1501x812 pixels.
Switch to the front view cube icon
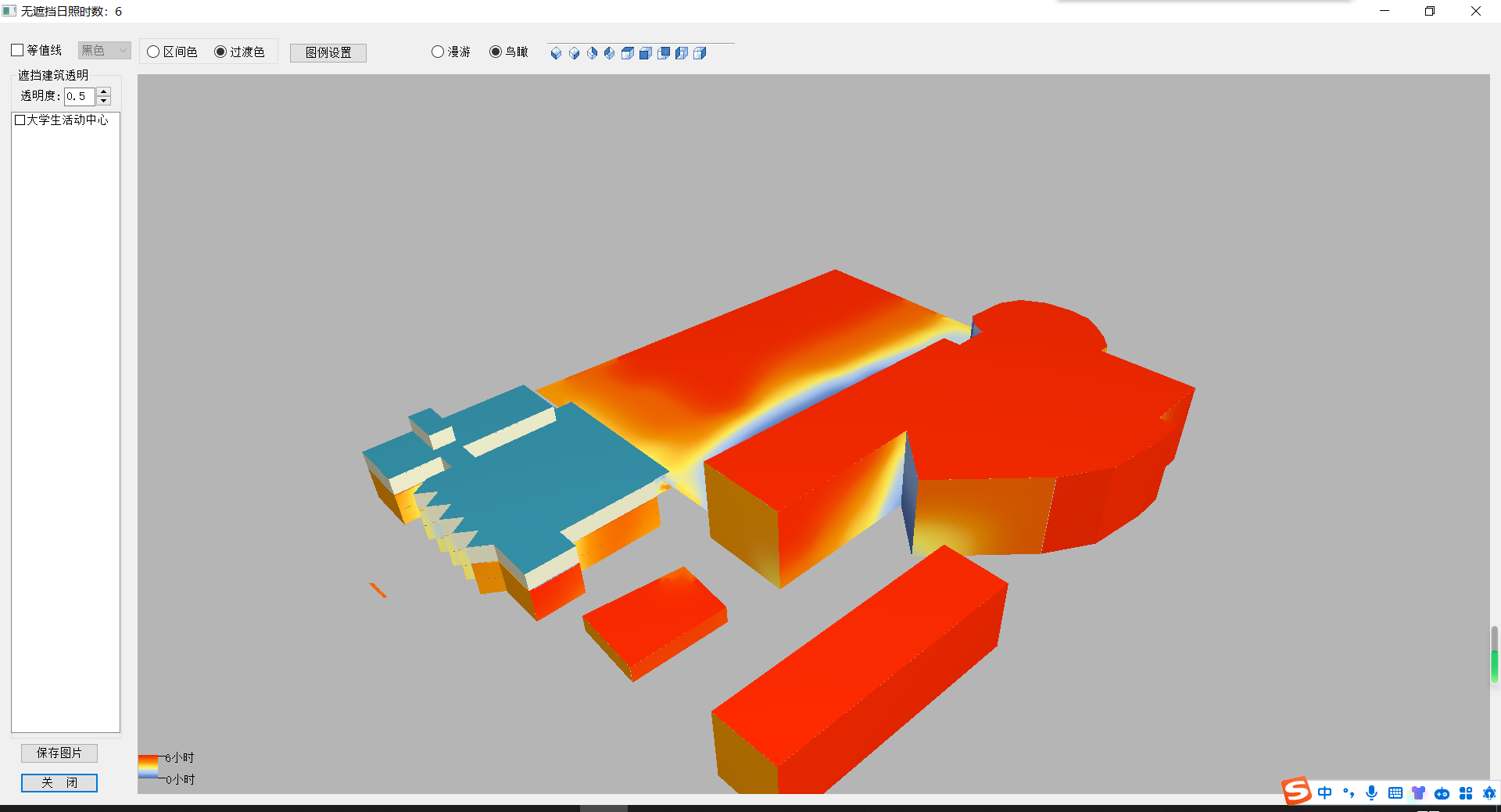[645, 53]
